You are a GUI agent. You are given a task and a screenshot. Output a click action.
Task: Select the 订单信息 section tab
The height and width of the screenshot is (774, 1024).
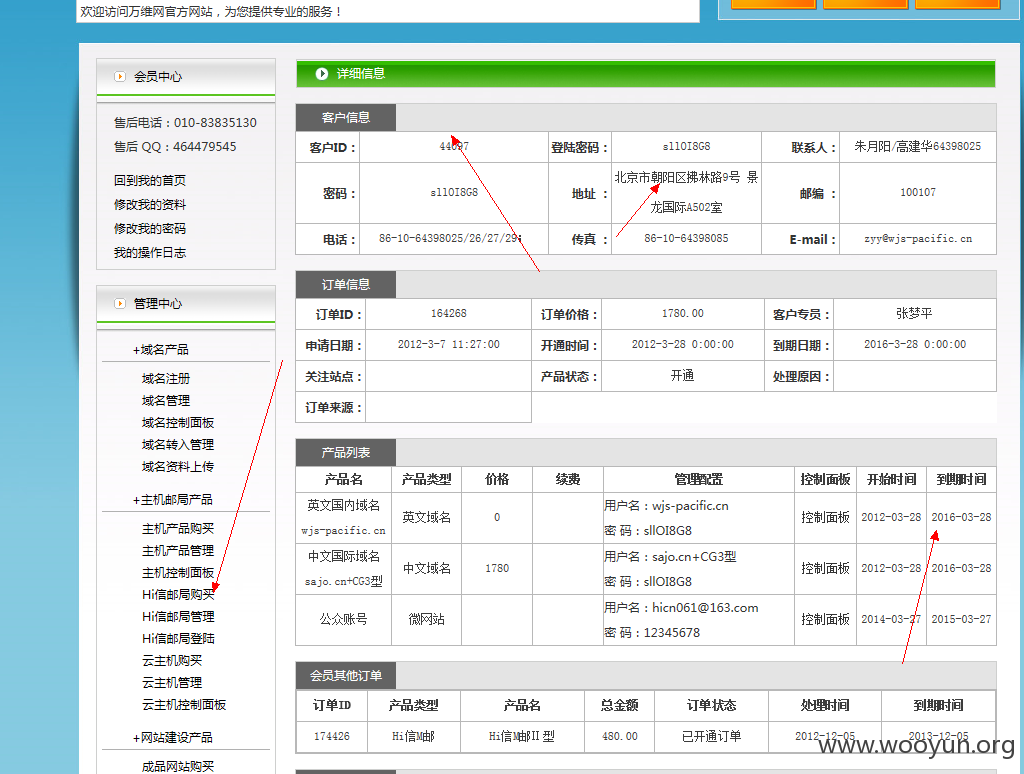345,285
